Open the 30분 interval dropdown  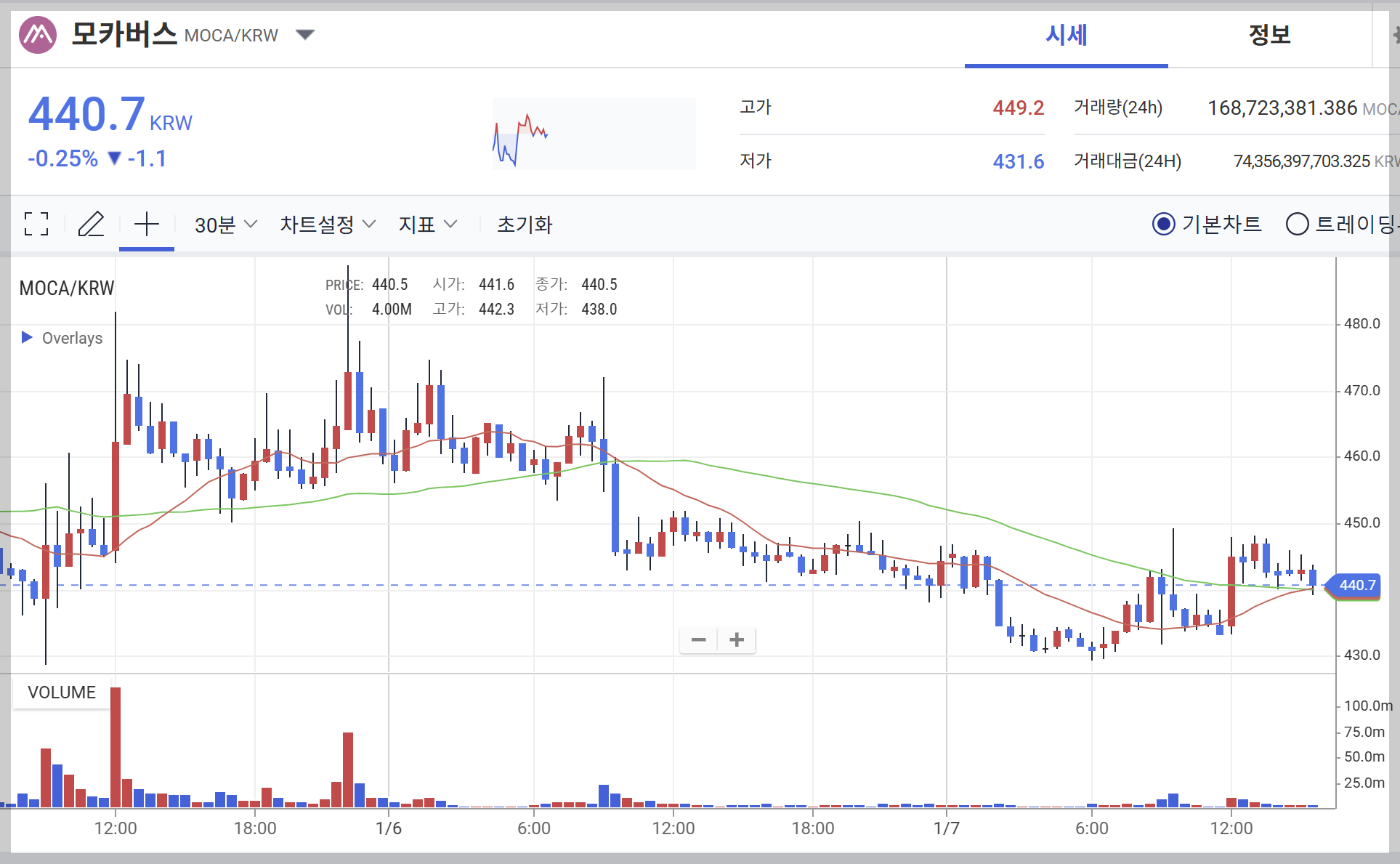[225, 224]
